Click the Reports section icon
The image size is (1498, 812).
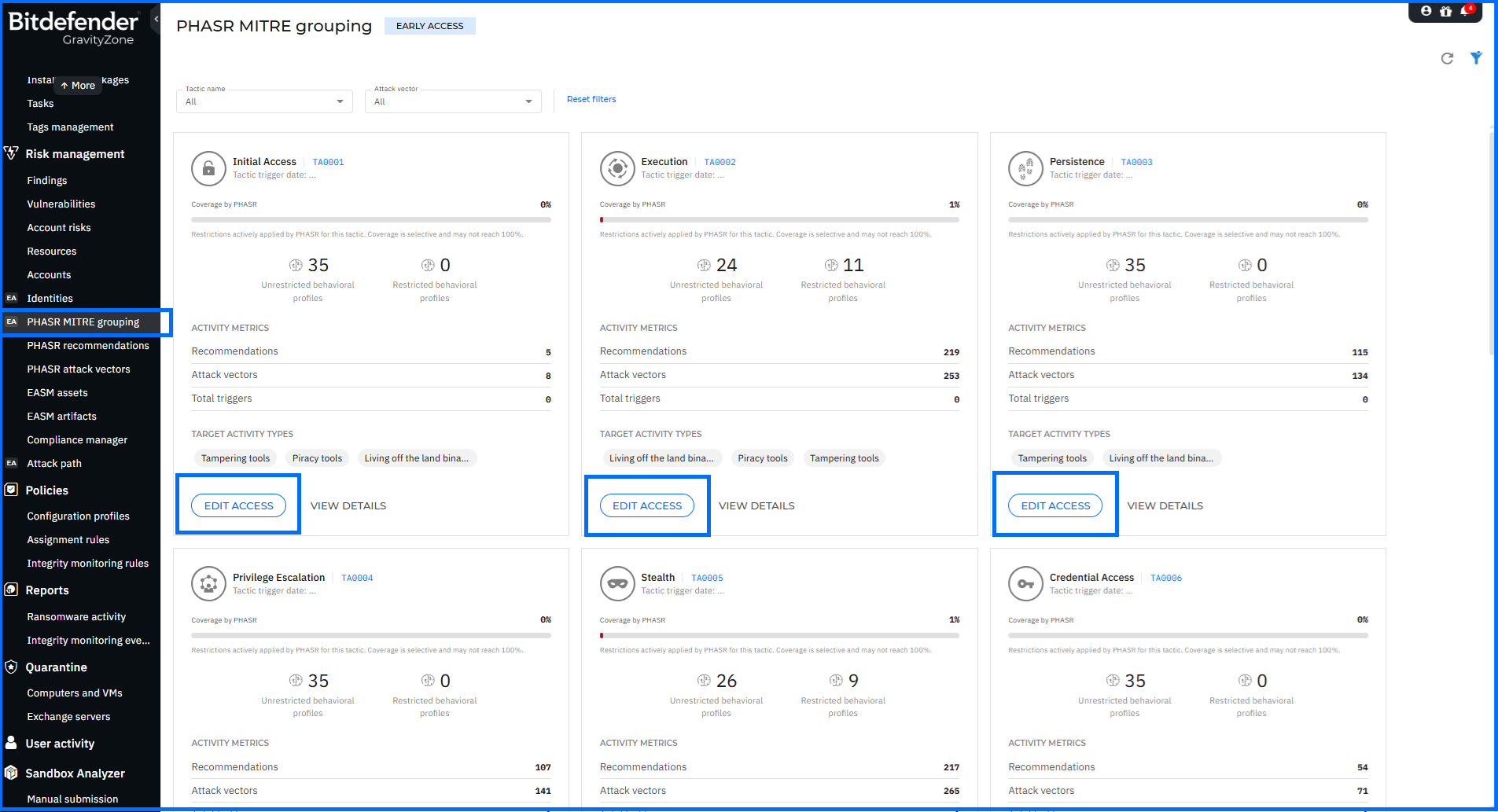tap(12, 590)
